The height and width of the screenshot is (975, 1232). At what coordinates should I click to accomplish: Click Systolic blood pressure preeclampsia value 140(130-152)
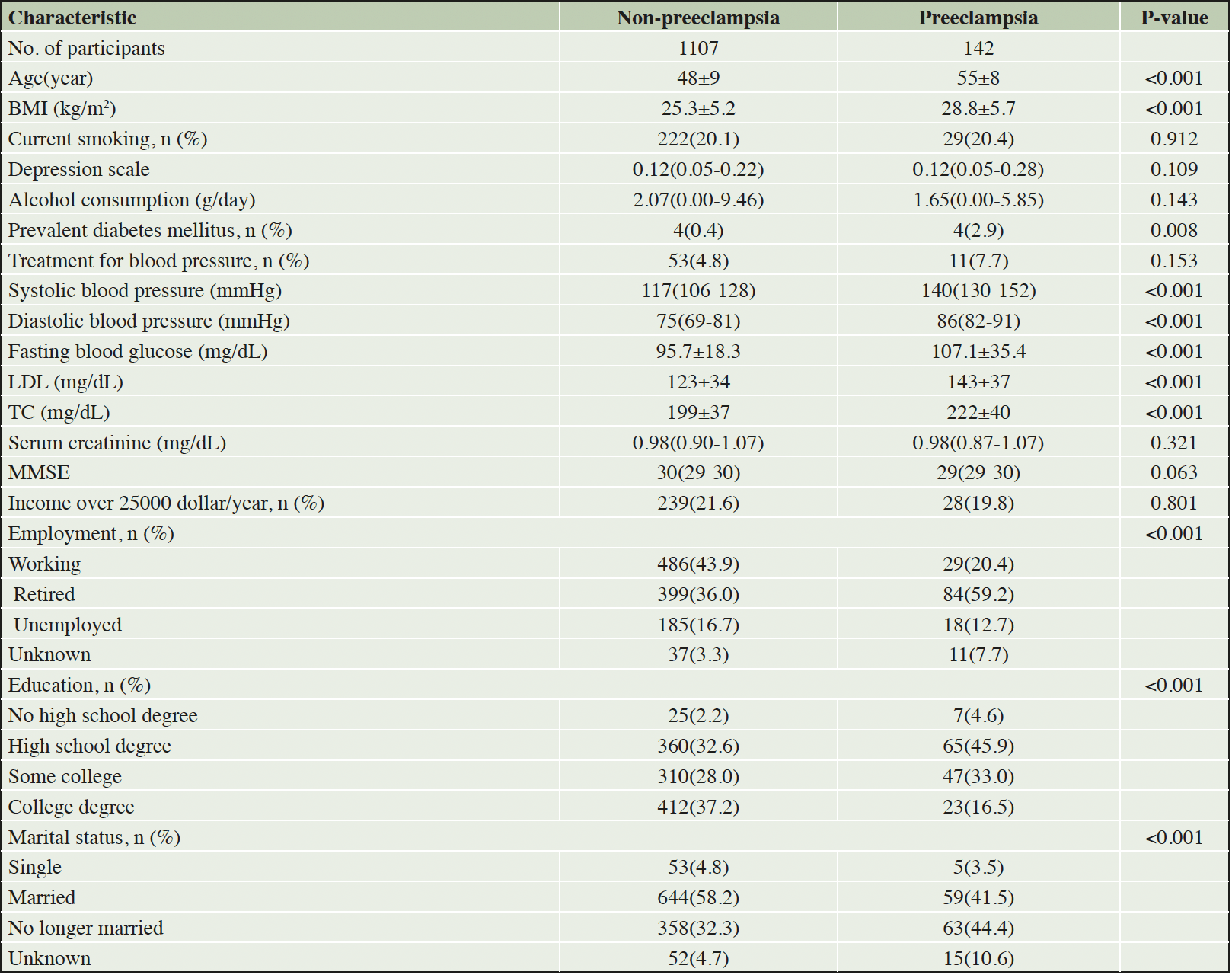click(x=978, y=291)
